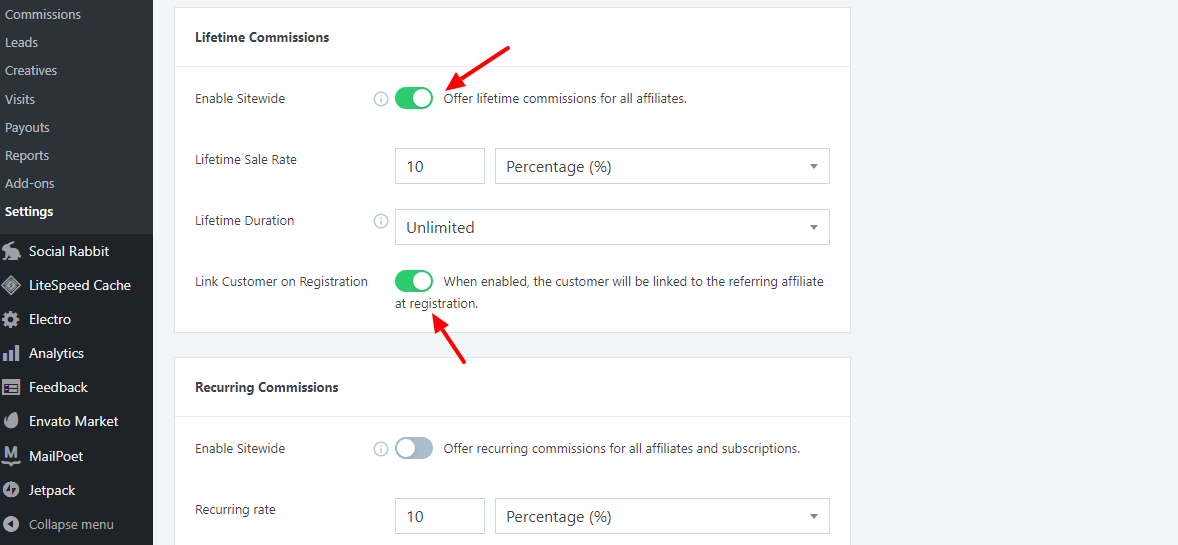Click the LiteSpeed Cache diamond icon
The width and height of the screenshot is (1178, 545).
point(12,285)
